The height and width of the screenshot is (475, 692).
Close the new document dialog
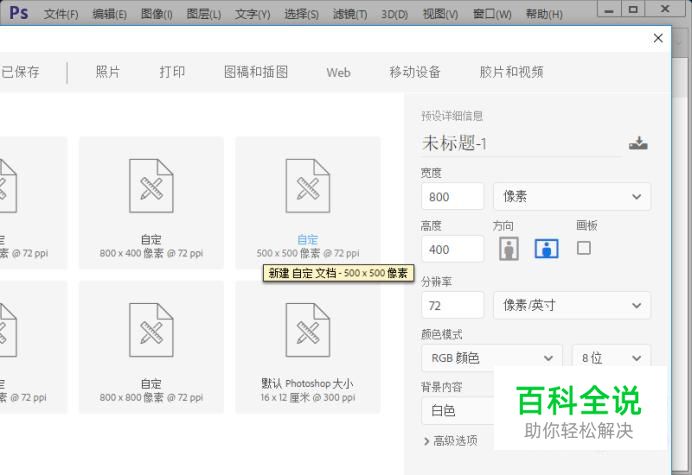658,38
